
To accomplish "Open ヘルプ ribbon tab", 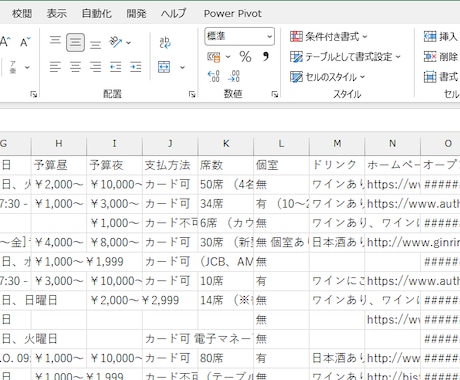I will (x=173, y=14).
